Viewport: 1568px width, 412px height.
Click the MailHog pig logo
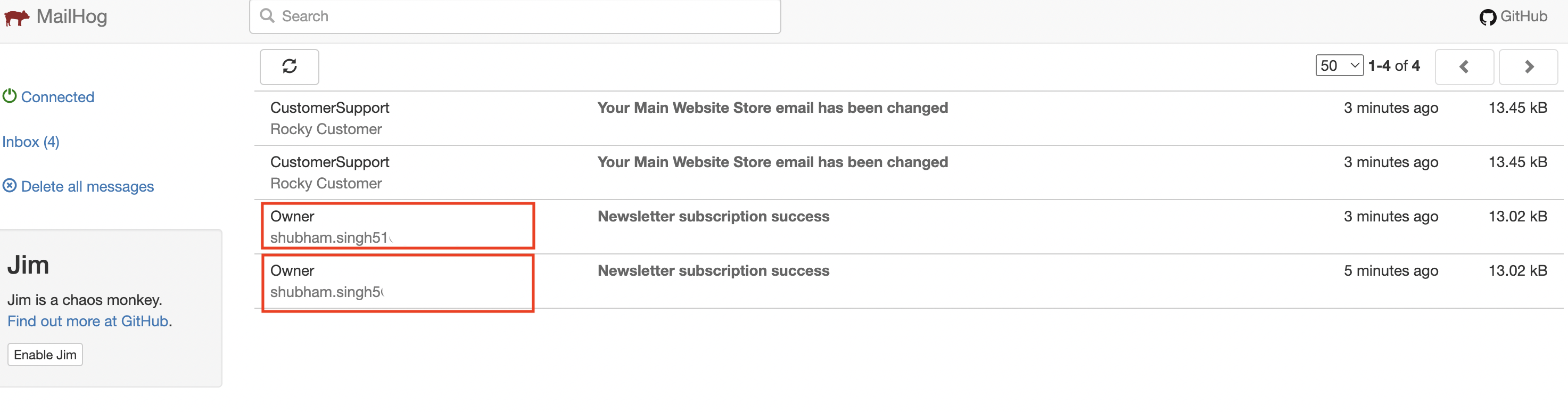[16, 17]
